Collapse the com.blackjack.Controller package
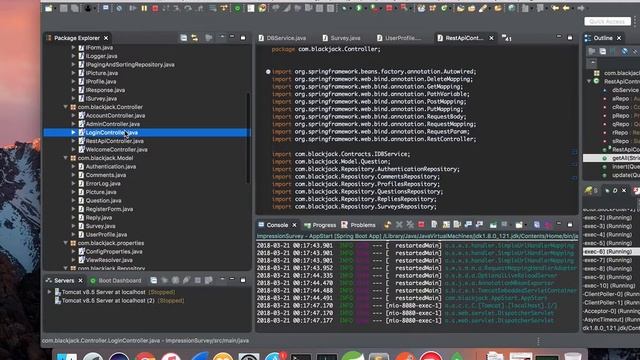640x360 pixels. point(65,107)
